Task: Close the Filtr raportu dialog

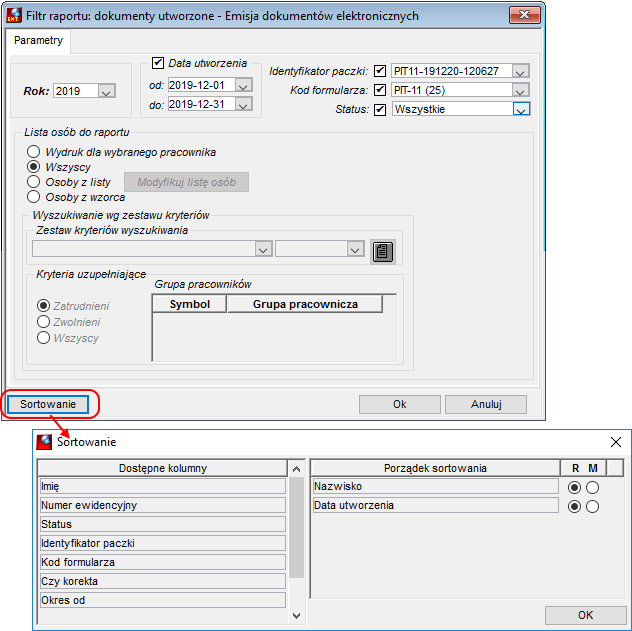Action: click(x=524, y=15)
